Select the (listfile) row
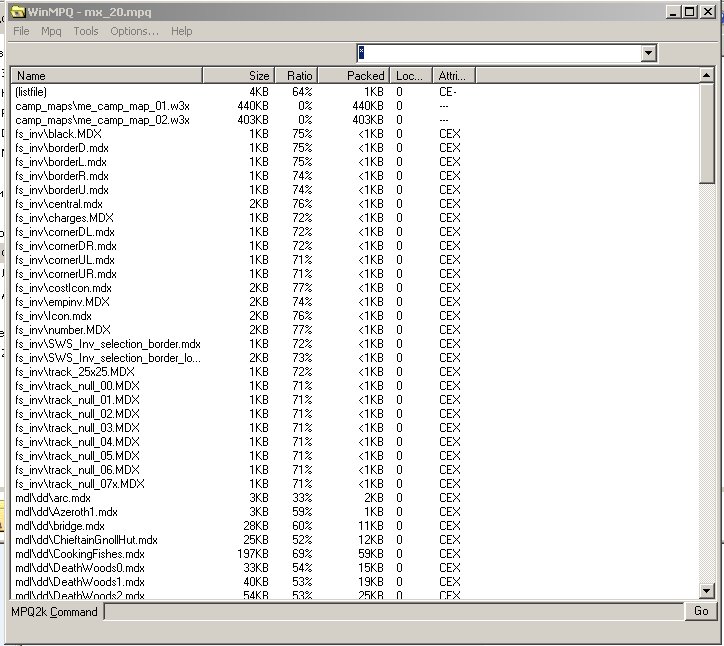The width and height of the screenshot is (724, 646). point(31,92)
